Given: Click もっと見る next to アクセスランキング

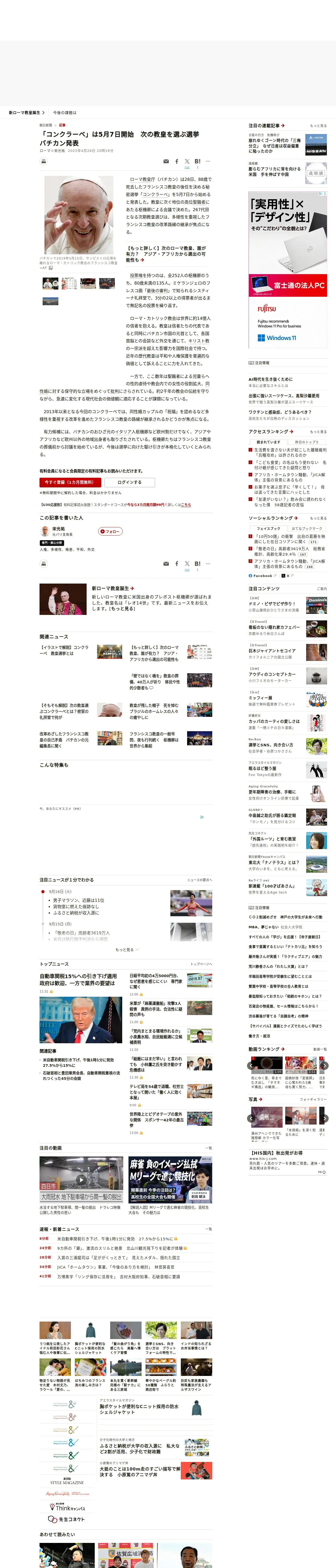Looking at the screenshot, I should 318,431.
